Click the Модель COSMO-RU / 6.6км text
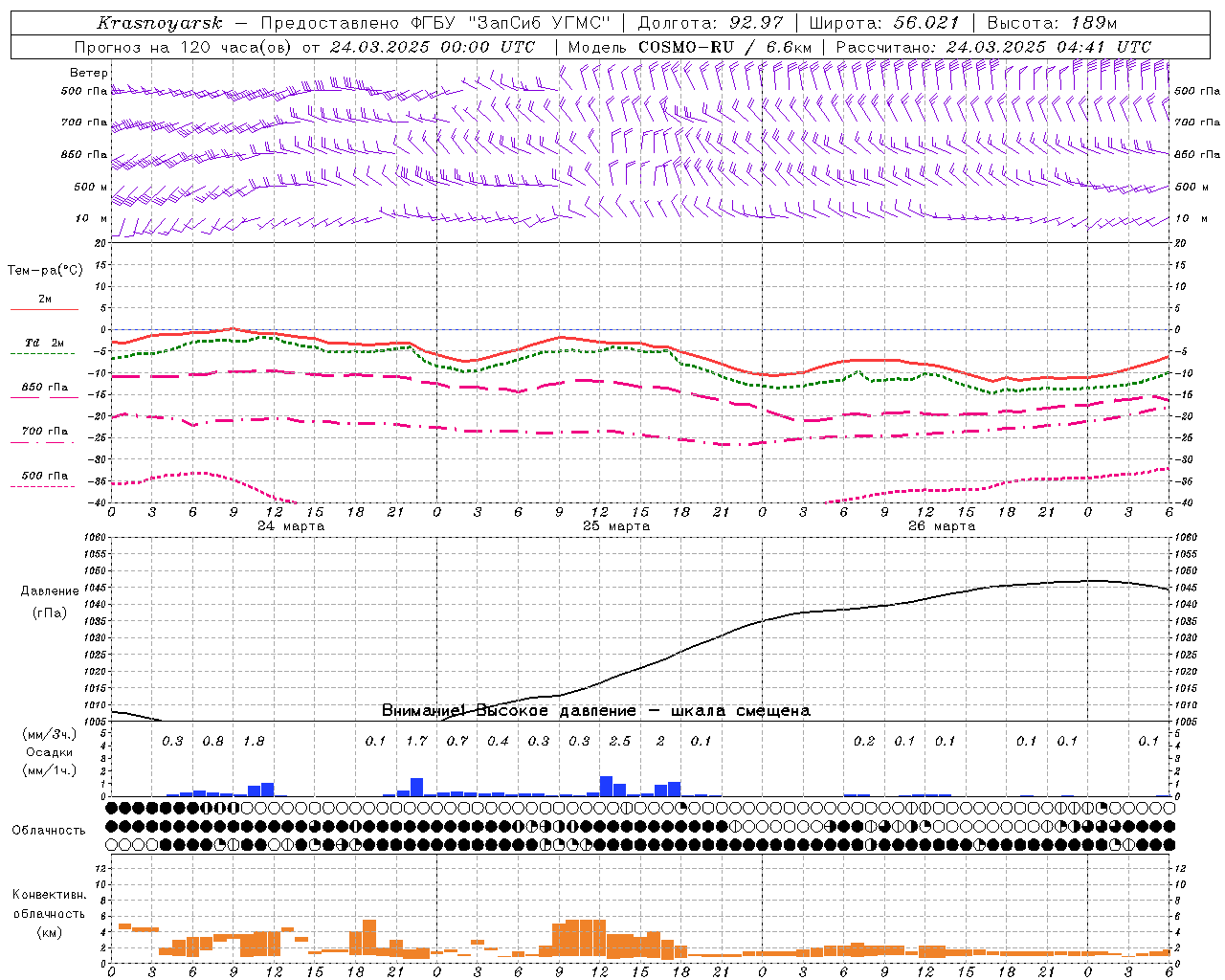This screenshot has width=1225, height=980. pyautogui.click(x=690, y=47)
